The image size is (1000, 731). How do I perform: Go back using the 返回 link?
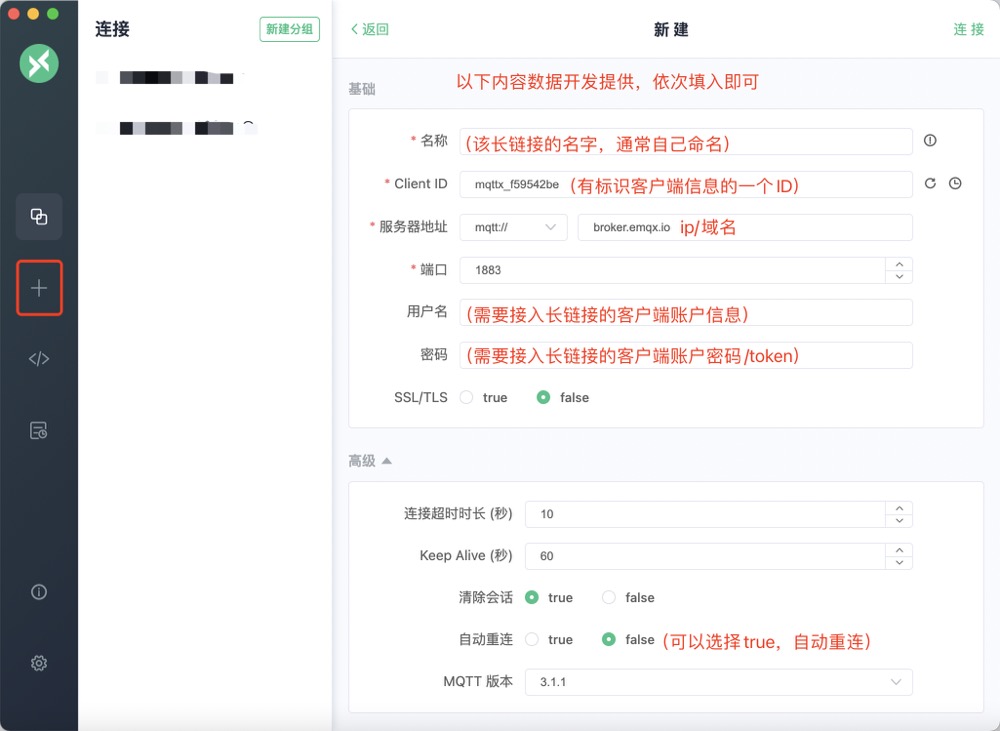click(368, 31)
